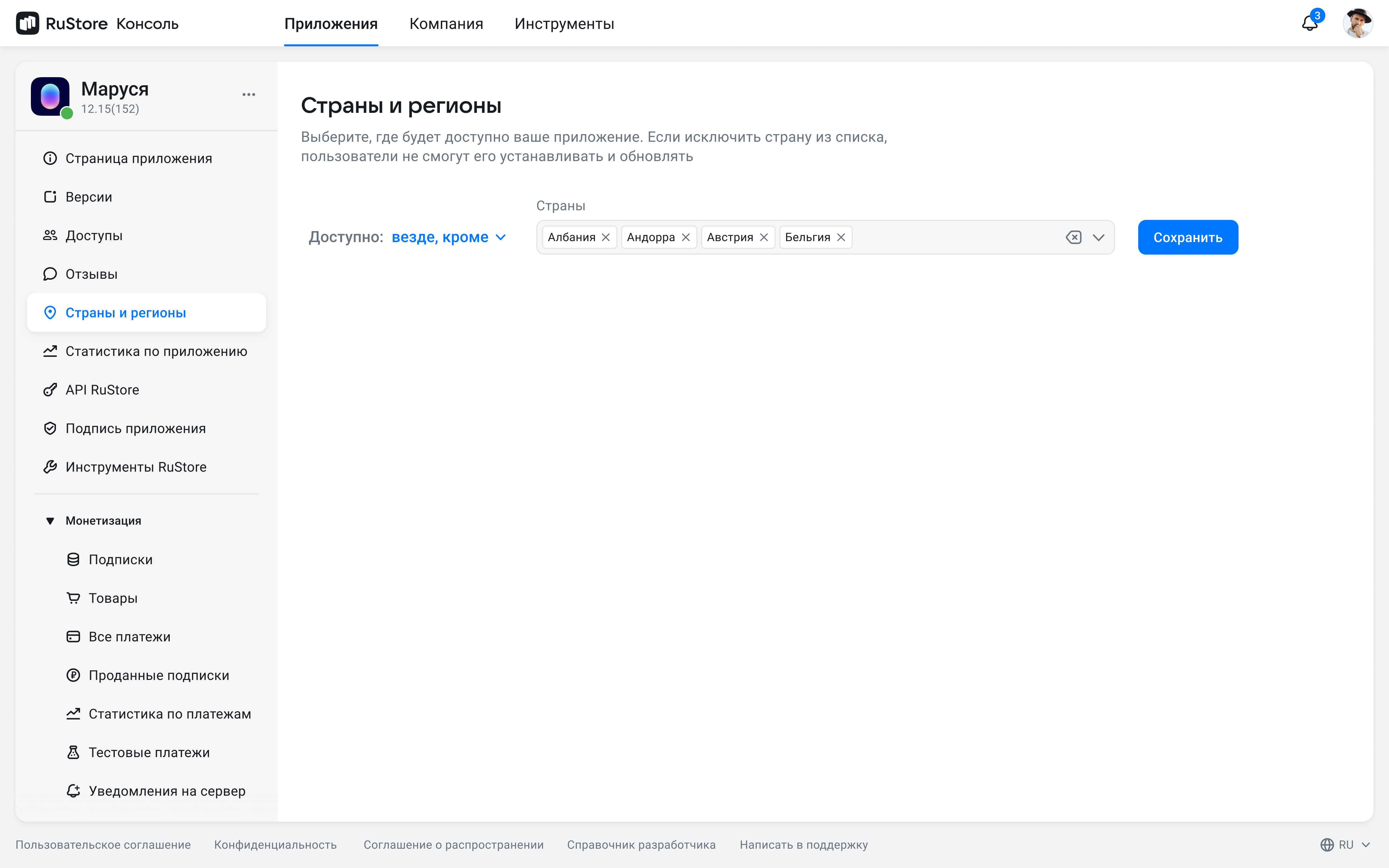Collapse the Монетизация section

click(x=50, y=521)
